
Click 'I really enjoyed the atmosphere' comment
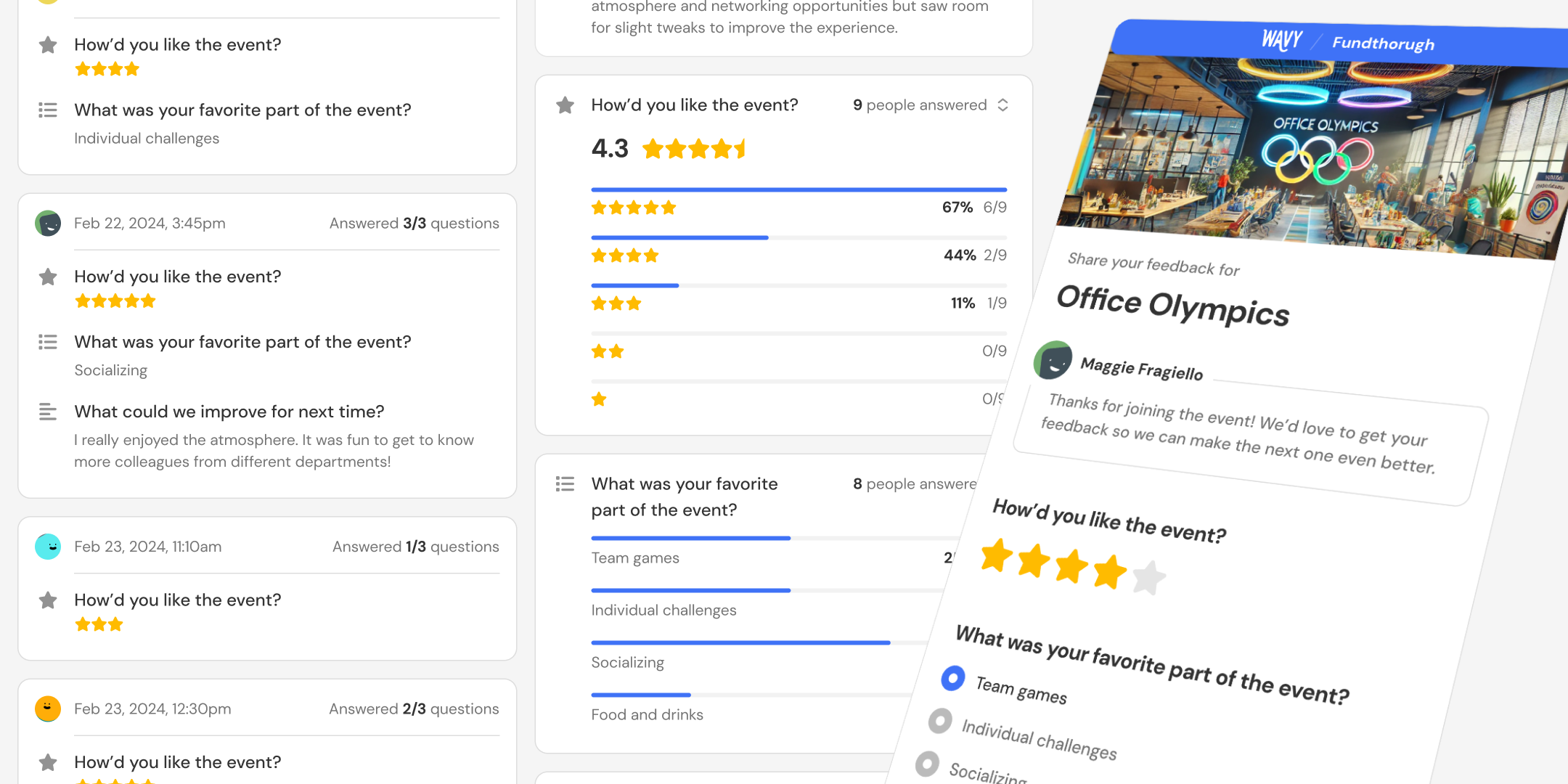tap(274, 451)
